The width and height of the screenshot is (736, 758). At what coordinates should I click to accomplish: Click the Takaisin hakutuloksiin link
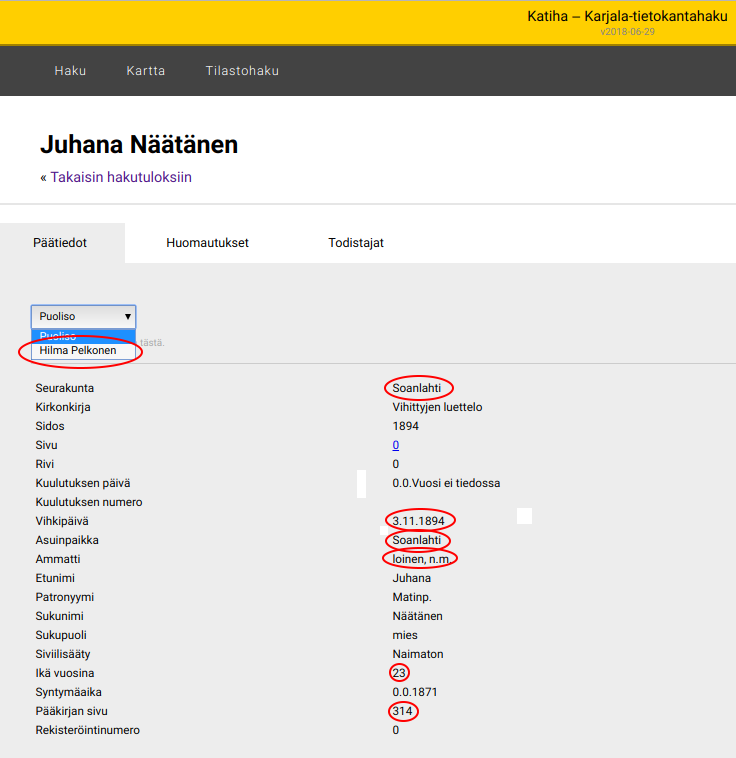click(x=121, y=177)
